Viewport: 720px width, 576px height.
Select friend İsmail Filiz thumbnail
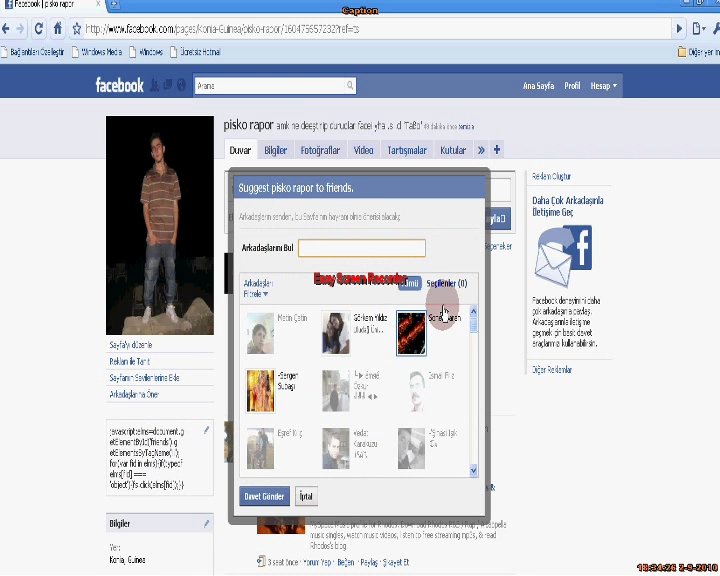pos(416,391)
